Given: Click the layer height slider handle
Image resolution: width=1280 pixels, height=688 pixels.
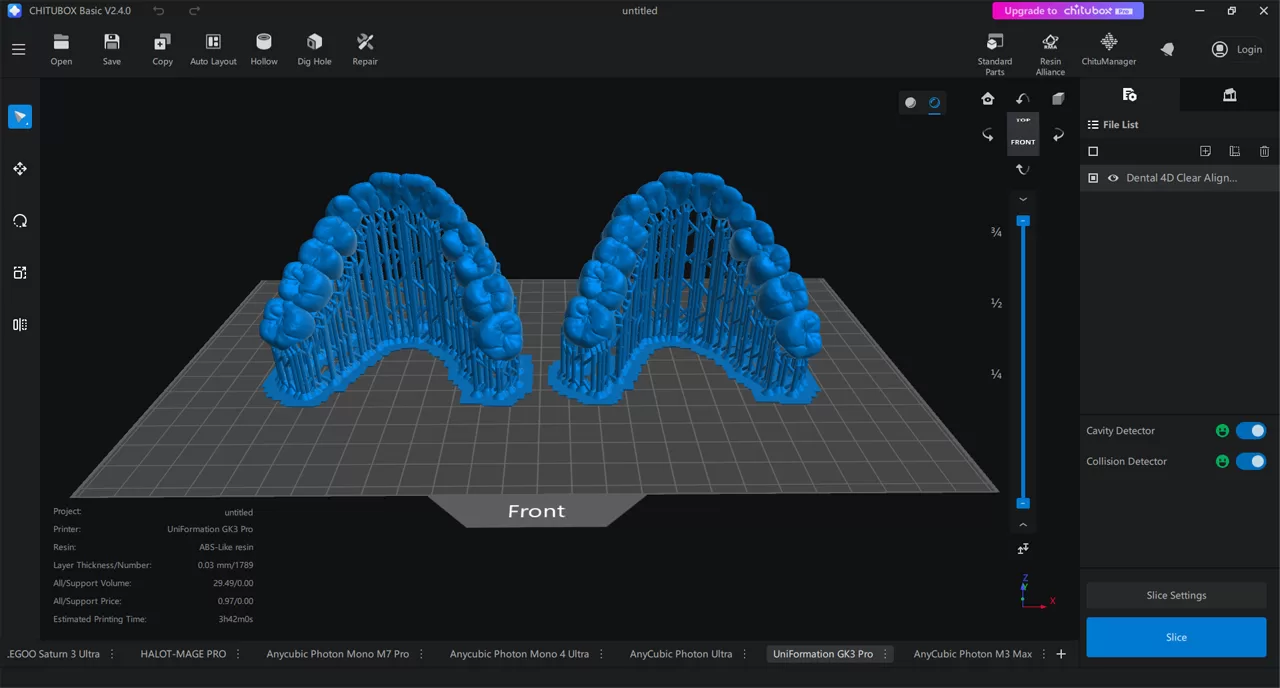Looking at the screenshot, I should click(1022, 221).
